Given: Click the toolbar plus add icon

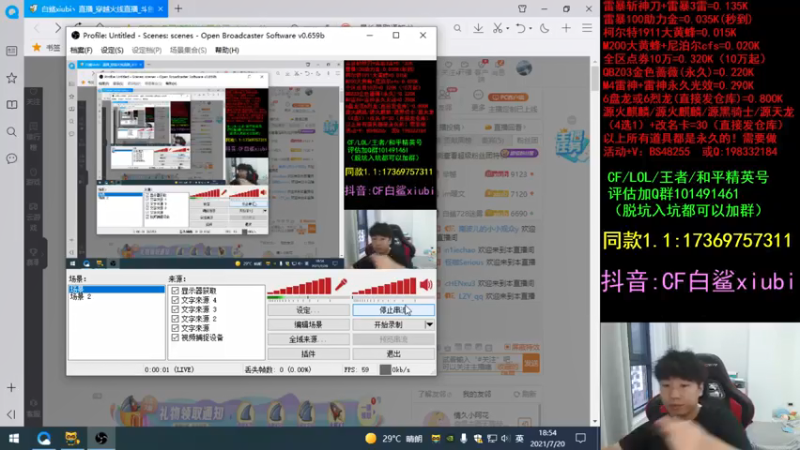Looking at the screenshot, I should pyautogui.click(x=566, y=29).
